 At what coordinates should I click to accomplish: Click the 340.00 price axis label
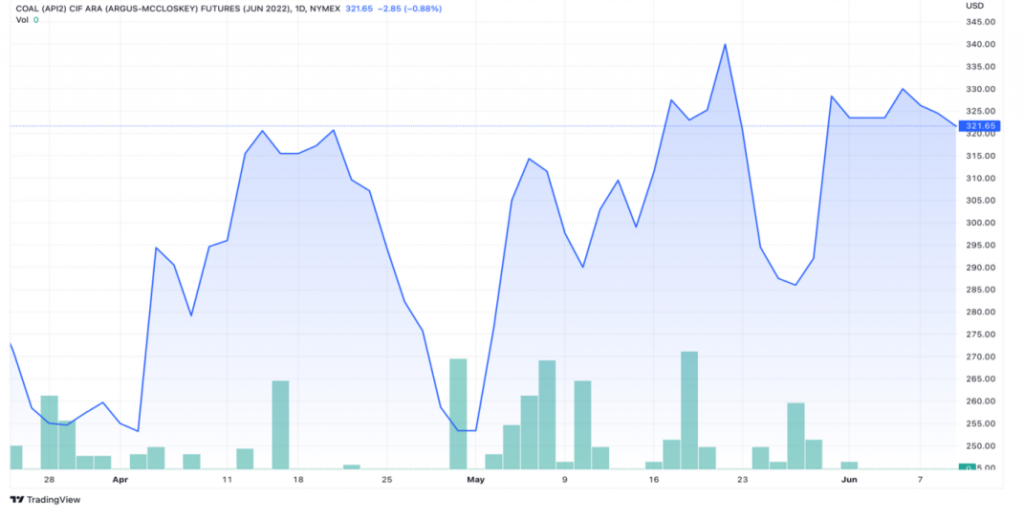(x=980, y=44)
